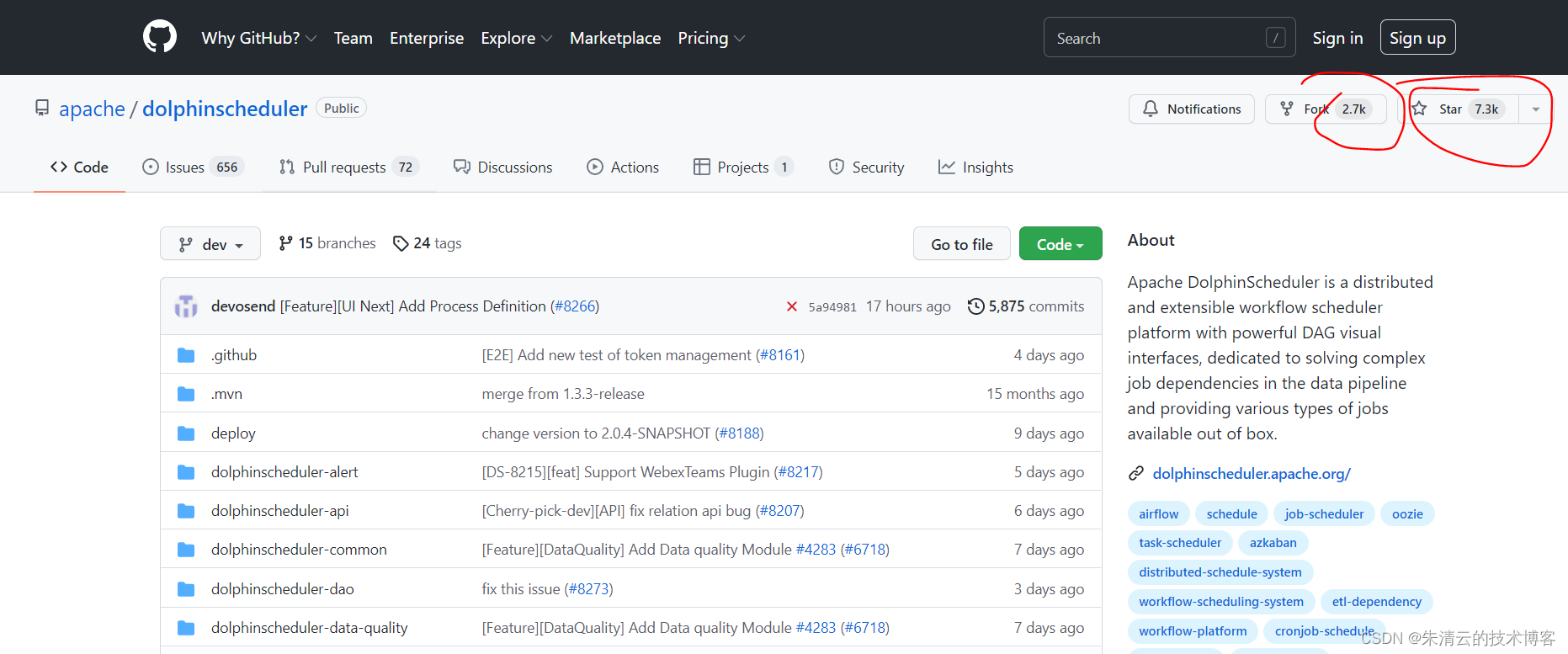Switch to the Actions tab
Viewport: 1568px width, 654px height.
coord(623,167)
